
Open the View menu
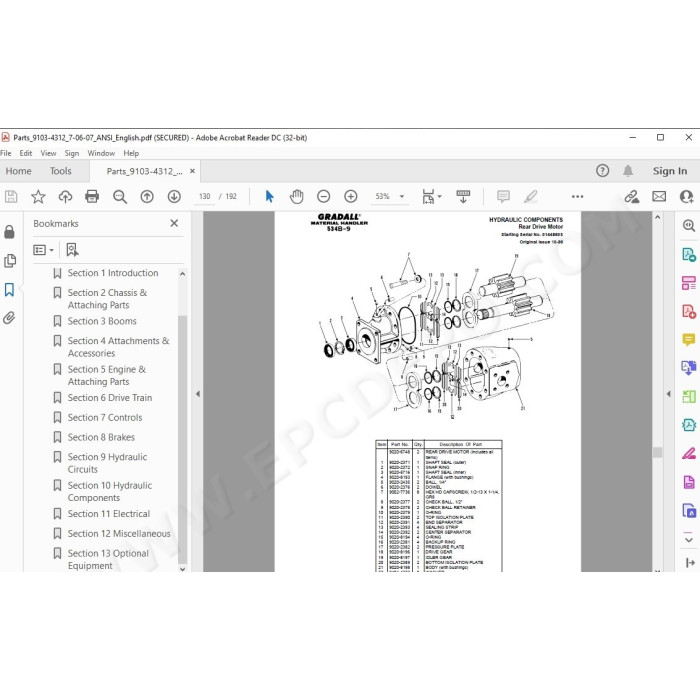(48, 153)
